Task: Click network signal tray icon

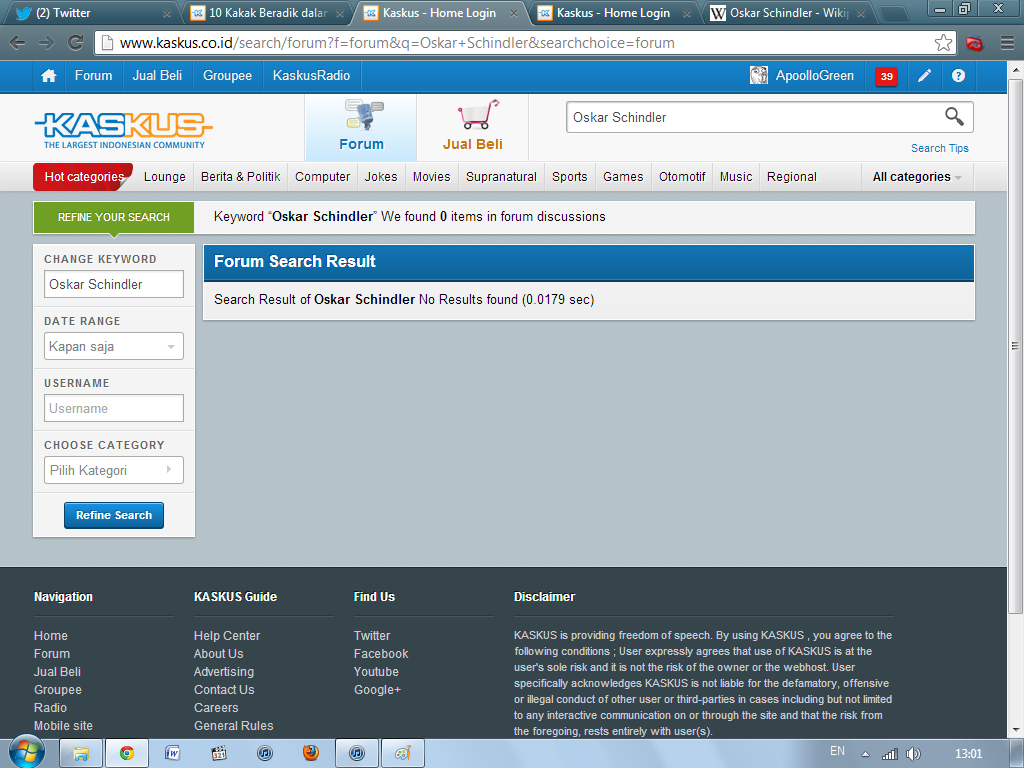Action: click(x=889, y=754)
